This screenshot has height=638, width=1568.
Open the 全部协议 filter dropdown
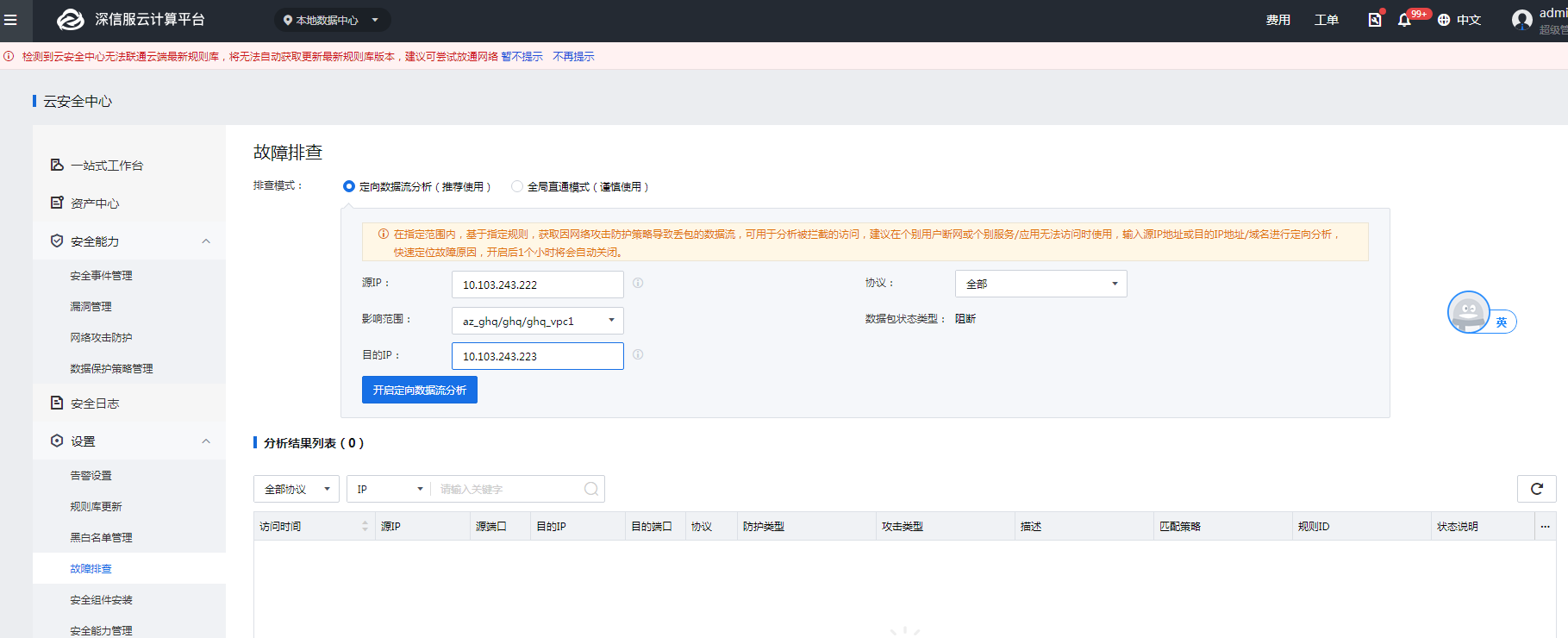tap(297, 489)
